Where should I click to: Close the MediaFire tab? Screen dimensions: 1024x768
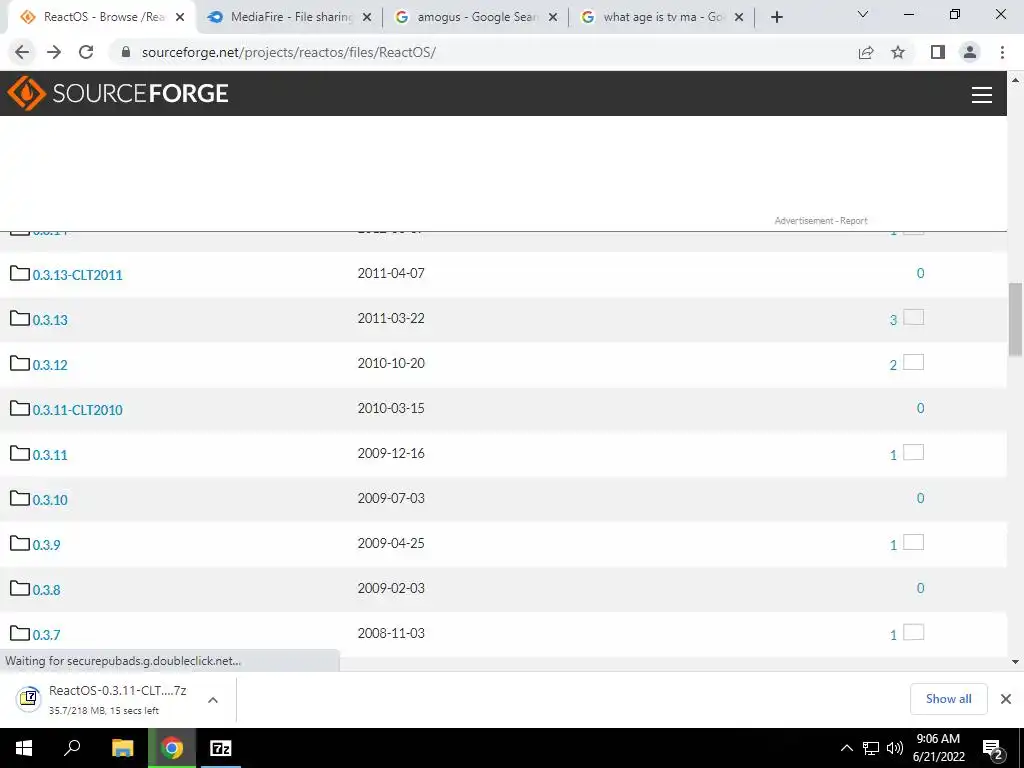(367, 18)
